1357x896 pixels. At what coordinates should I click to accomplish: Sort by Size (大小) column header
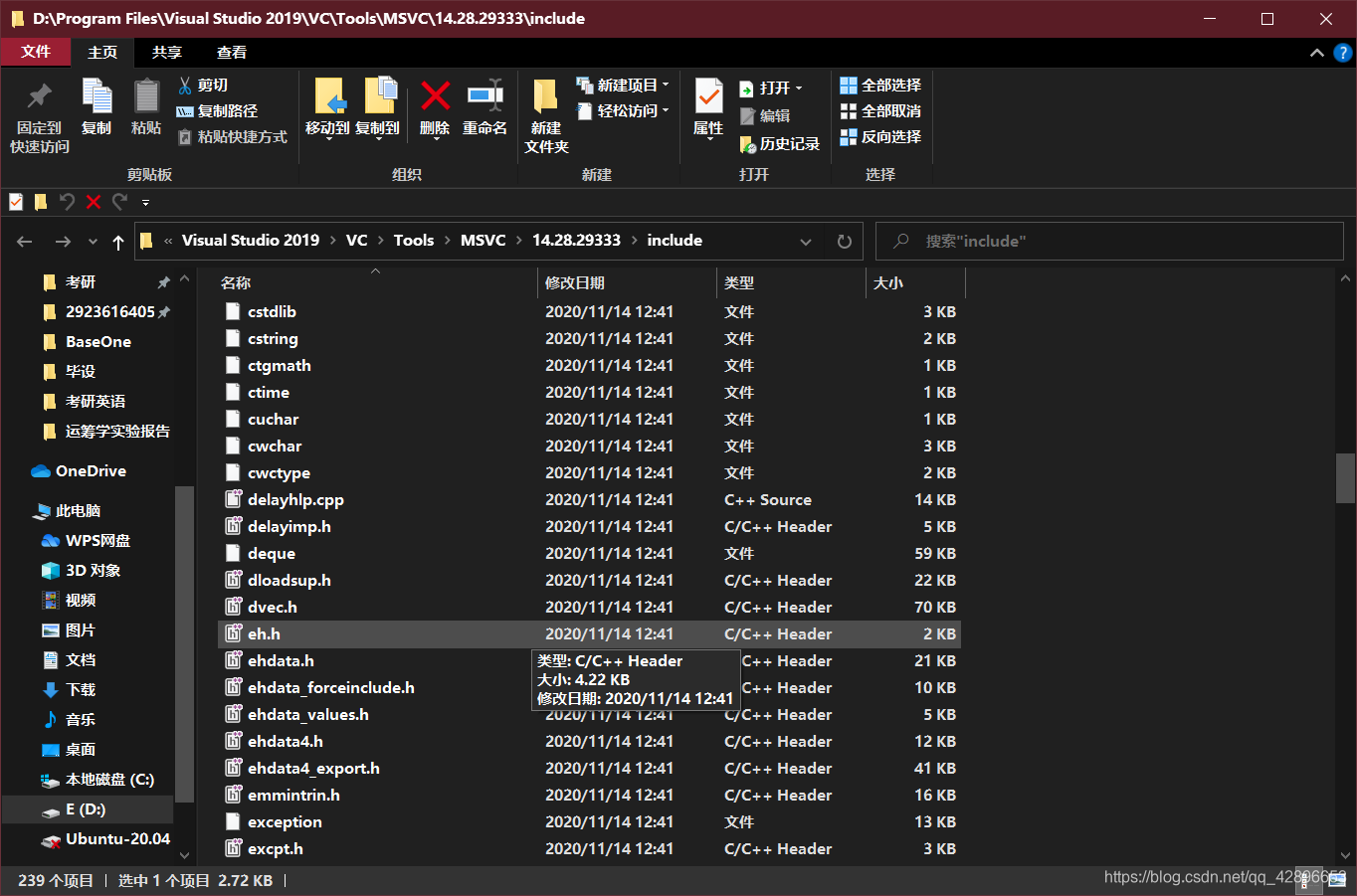pyautogui.click(x=915, y=283)
